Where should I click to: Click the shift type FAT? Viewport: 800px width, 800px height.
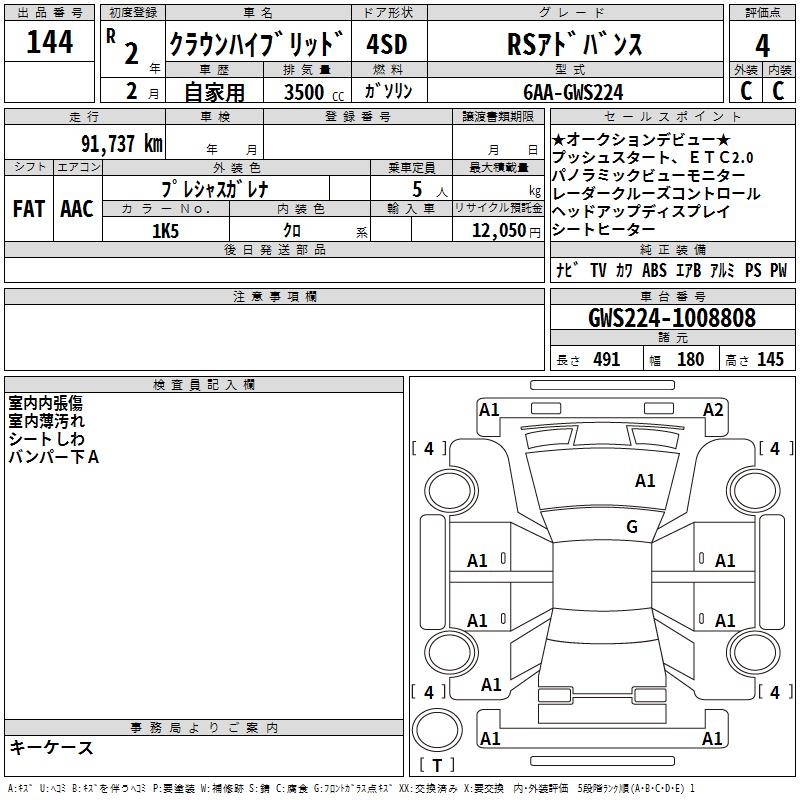[x=29, y=209]
